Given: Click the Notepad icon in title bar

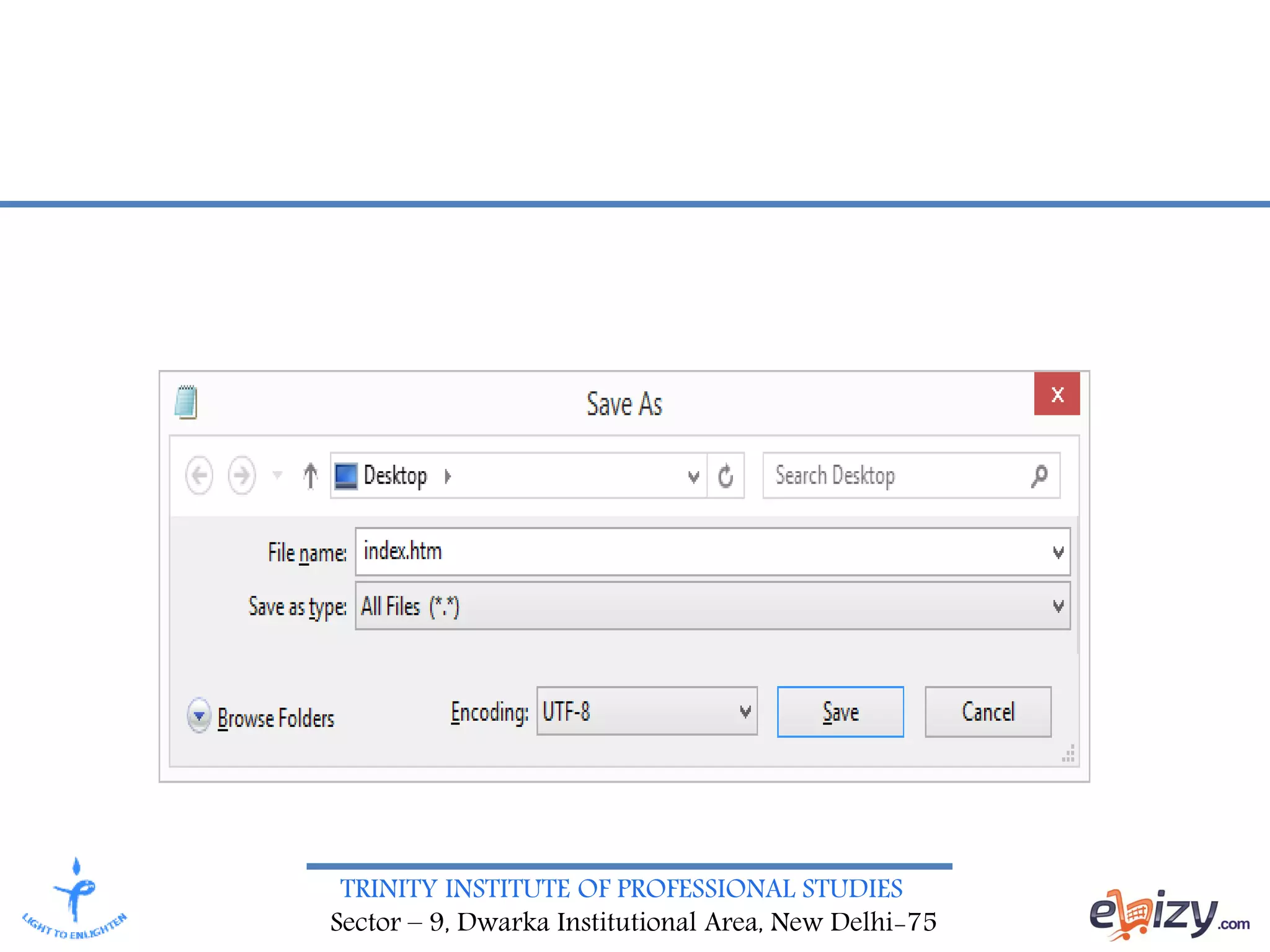Looking at the screenshot, I should click(186, 402).
